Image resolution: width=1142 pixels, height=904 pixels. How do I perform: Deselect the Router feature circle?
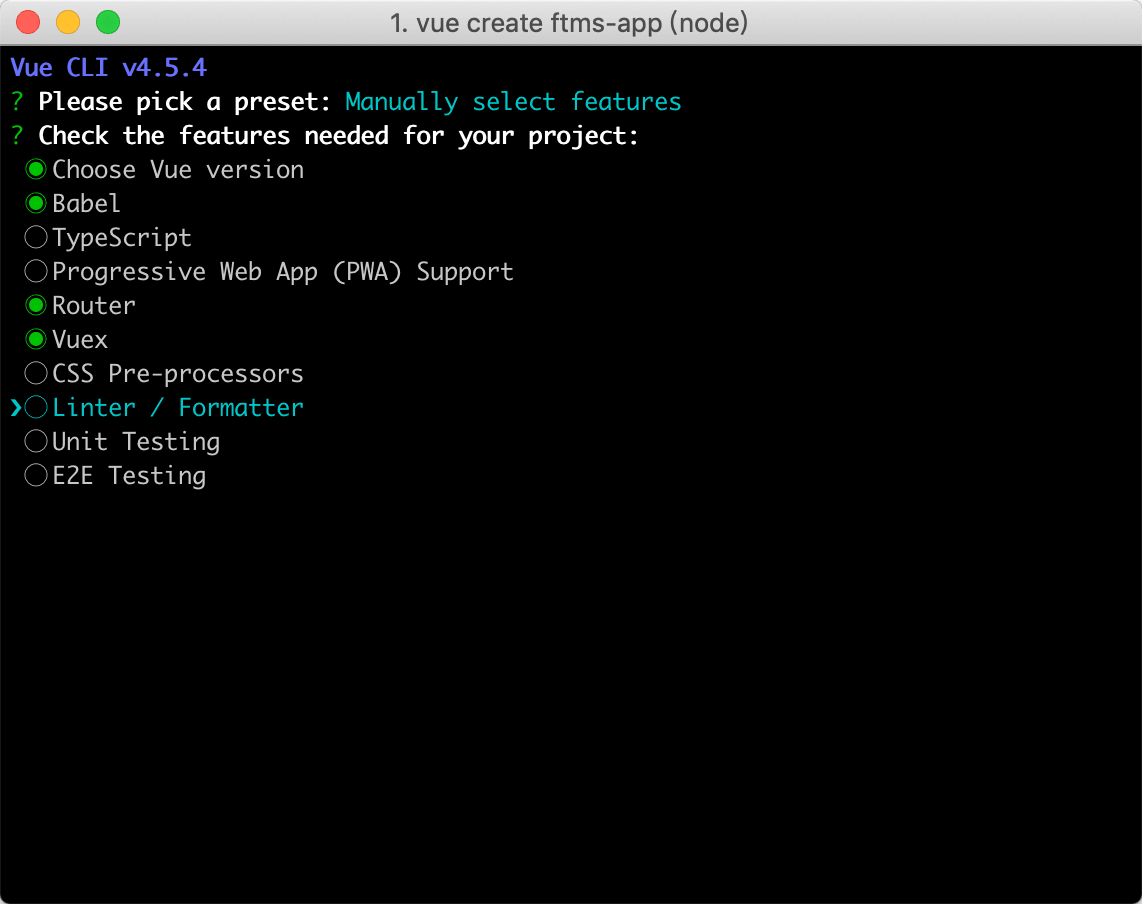[37, 306]
